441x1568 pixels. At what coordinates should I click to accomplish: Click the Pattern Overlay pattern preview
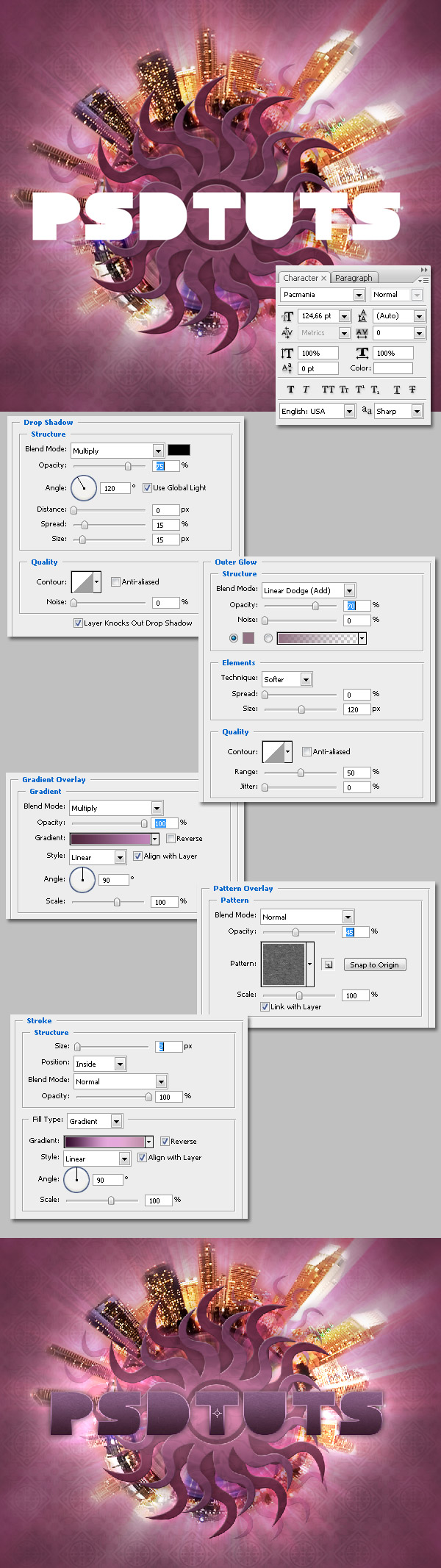point(284,964)
